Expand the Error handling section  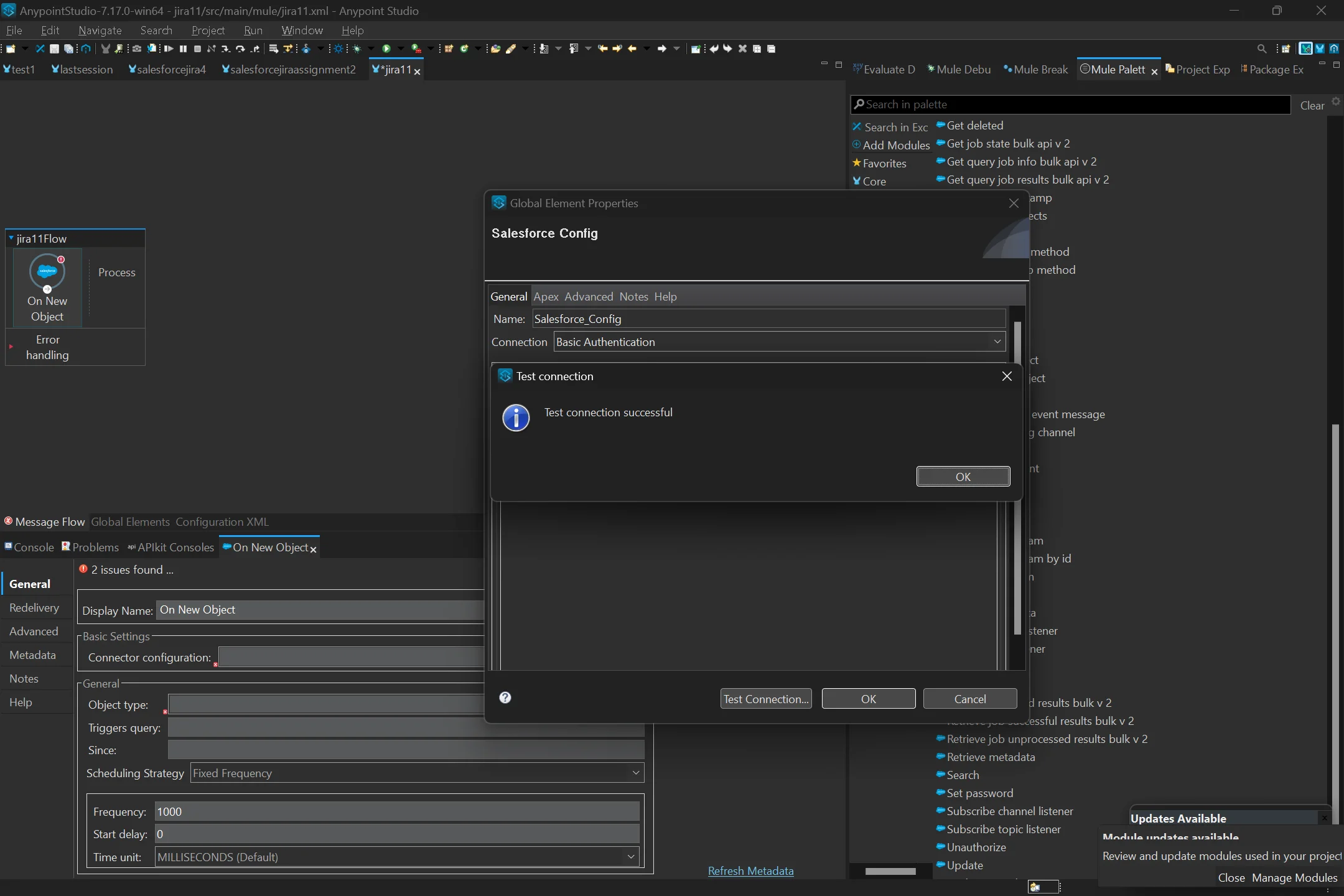(11, 347)
